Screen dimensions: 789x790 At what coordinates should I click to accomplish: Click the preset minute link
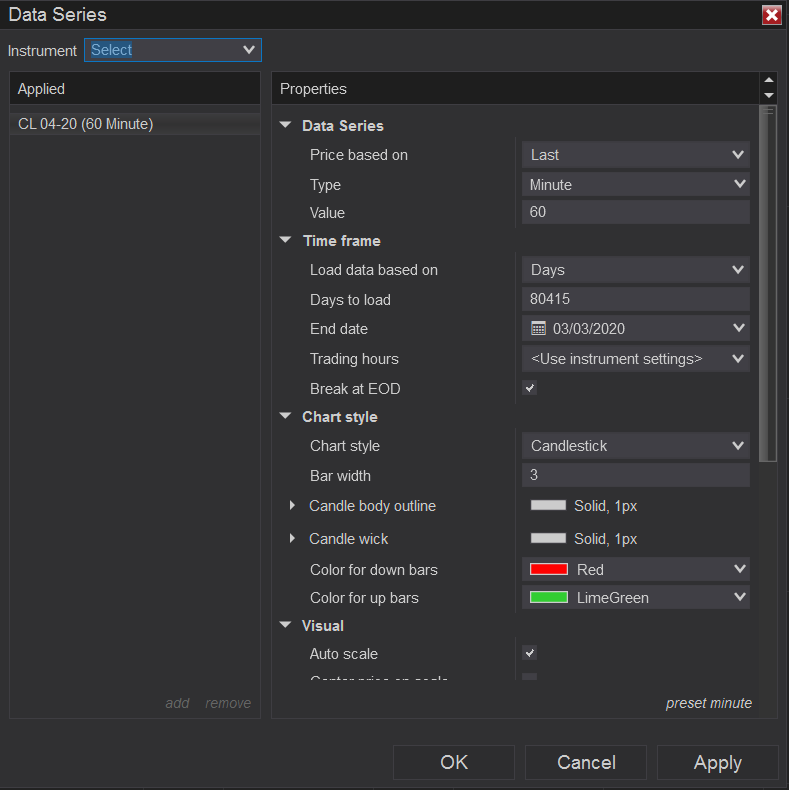click(x=708, y=703)
